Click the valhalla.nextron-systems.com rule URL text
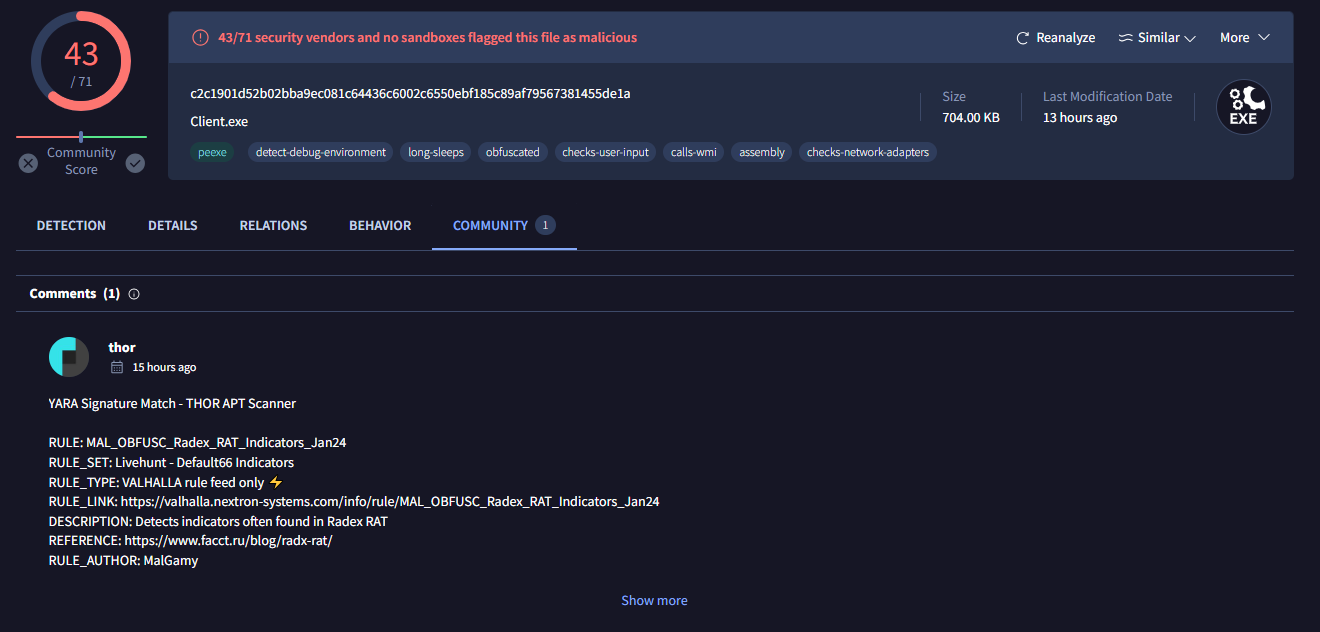This screenshot has width=1320, height=632. pos(390,501)
